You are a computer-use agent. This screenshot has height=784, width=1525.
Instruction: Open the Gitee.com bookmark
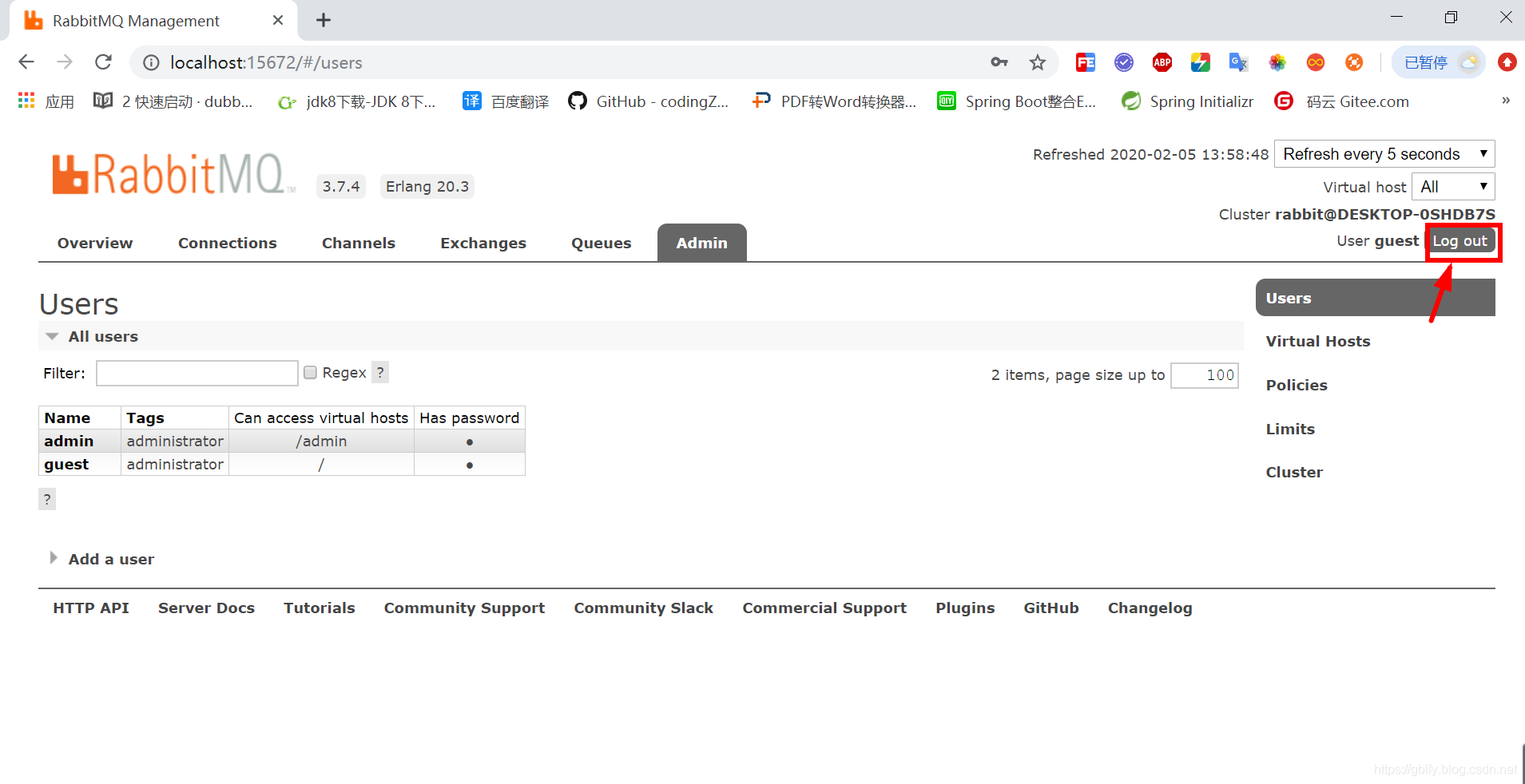pyautogui.click(x=1342, y=101)
